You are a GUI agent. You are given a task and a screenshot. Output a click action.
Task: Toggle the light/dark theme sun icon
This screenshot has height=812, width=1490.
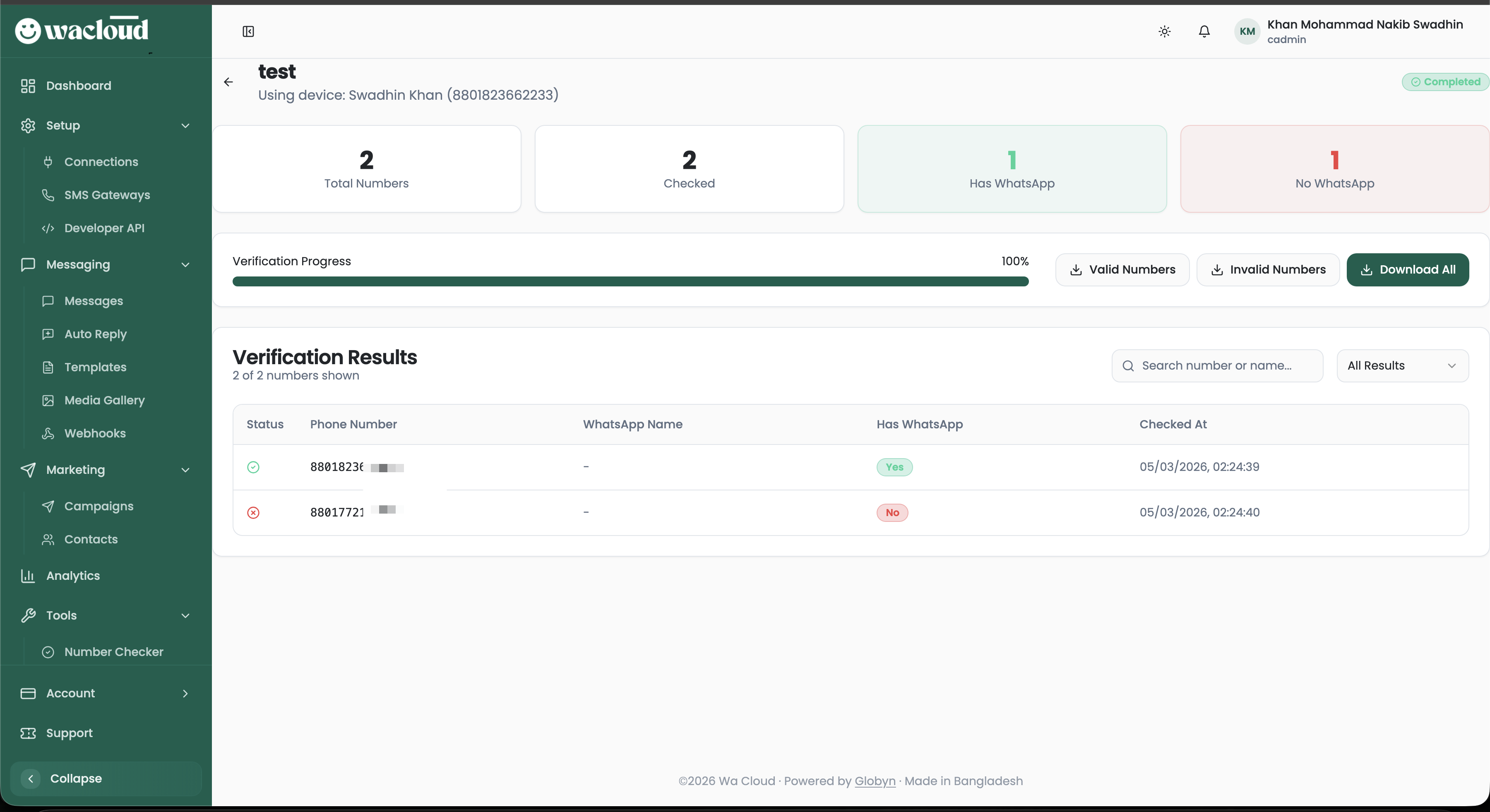pyautogui.click(x=1164, y=31)
